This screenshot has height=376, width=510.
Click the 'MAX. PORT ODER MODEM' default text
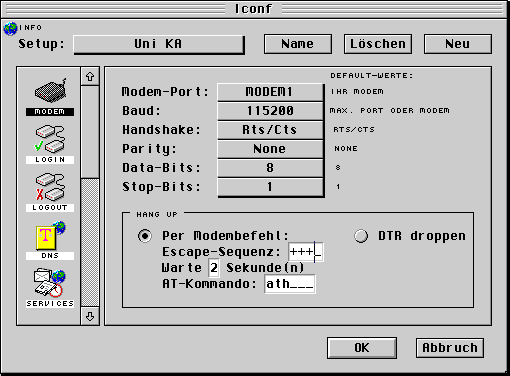[x=390, y=110]
